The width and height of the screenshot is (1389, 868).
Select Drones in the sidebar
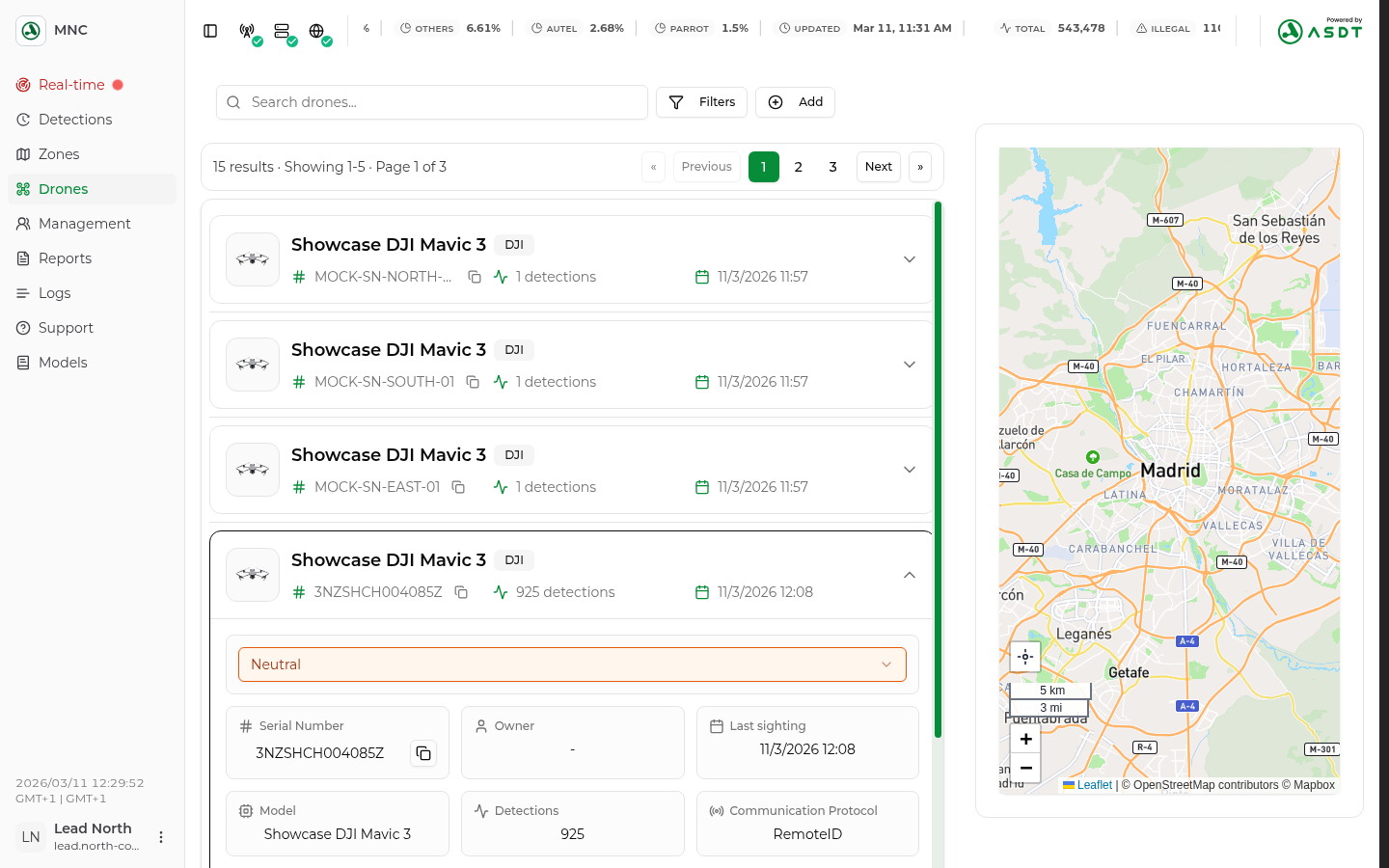click(x=92, y=189)
